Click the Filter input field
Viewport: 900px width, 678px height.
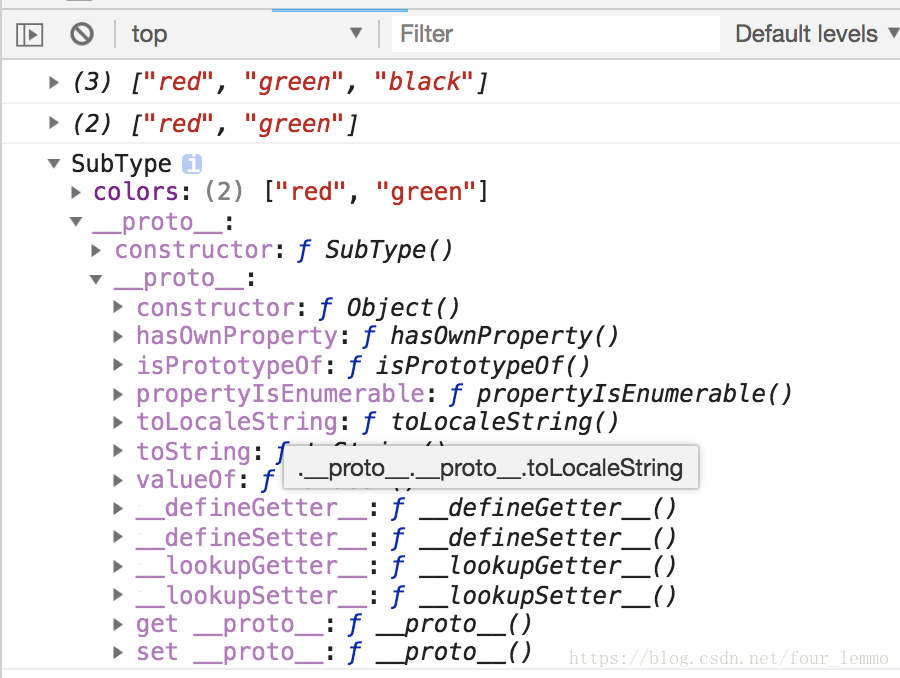click(x=555, y=34)
